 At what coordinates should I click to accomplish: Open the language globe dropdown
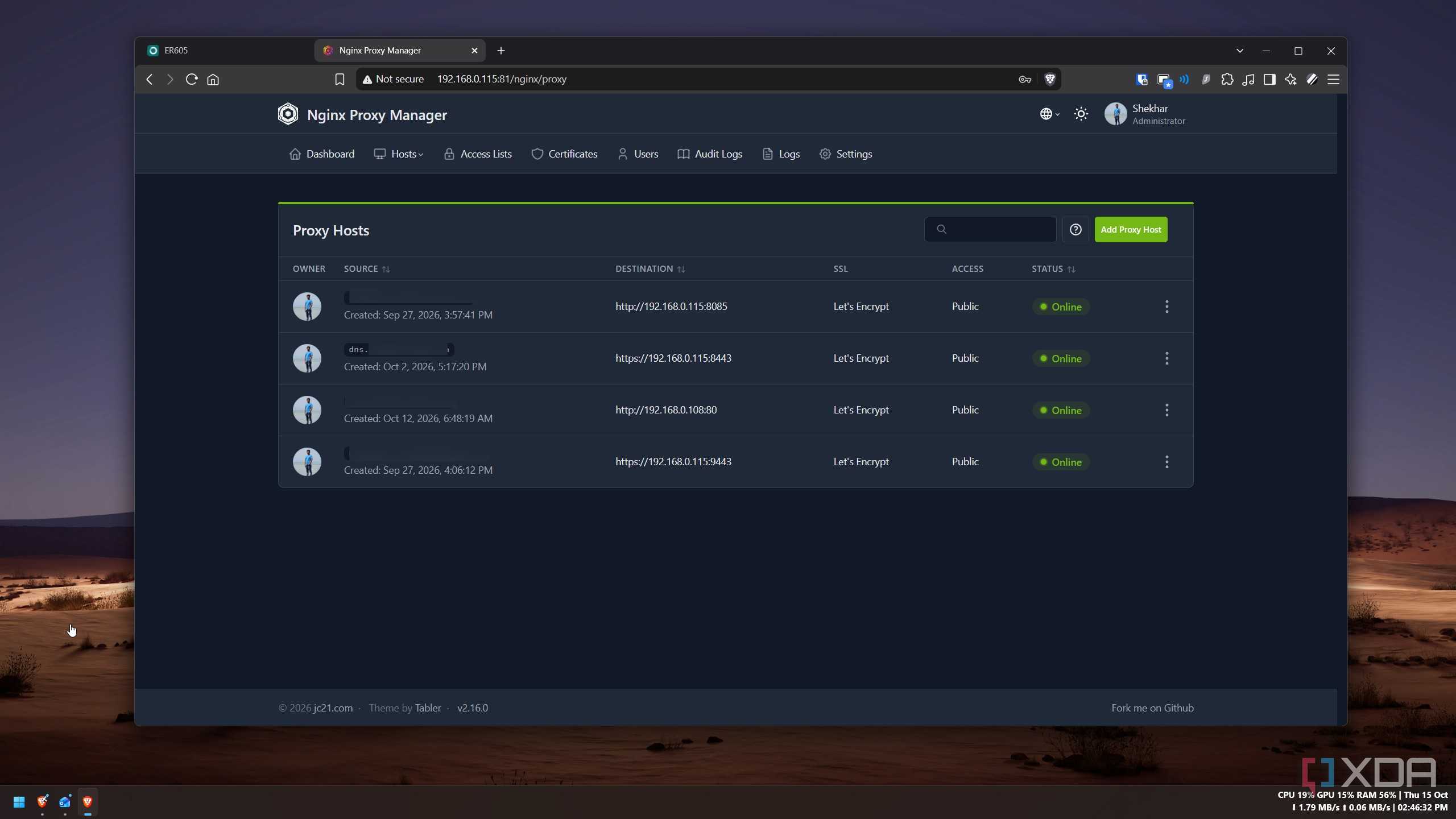coord(1049,114)
